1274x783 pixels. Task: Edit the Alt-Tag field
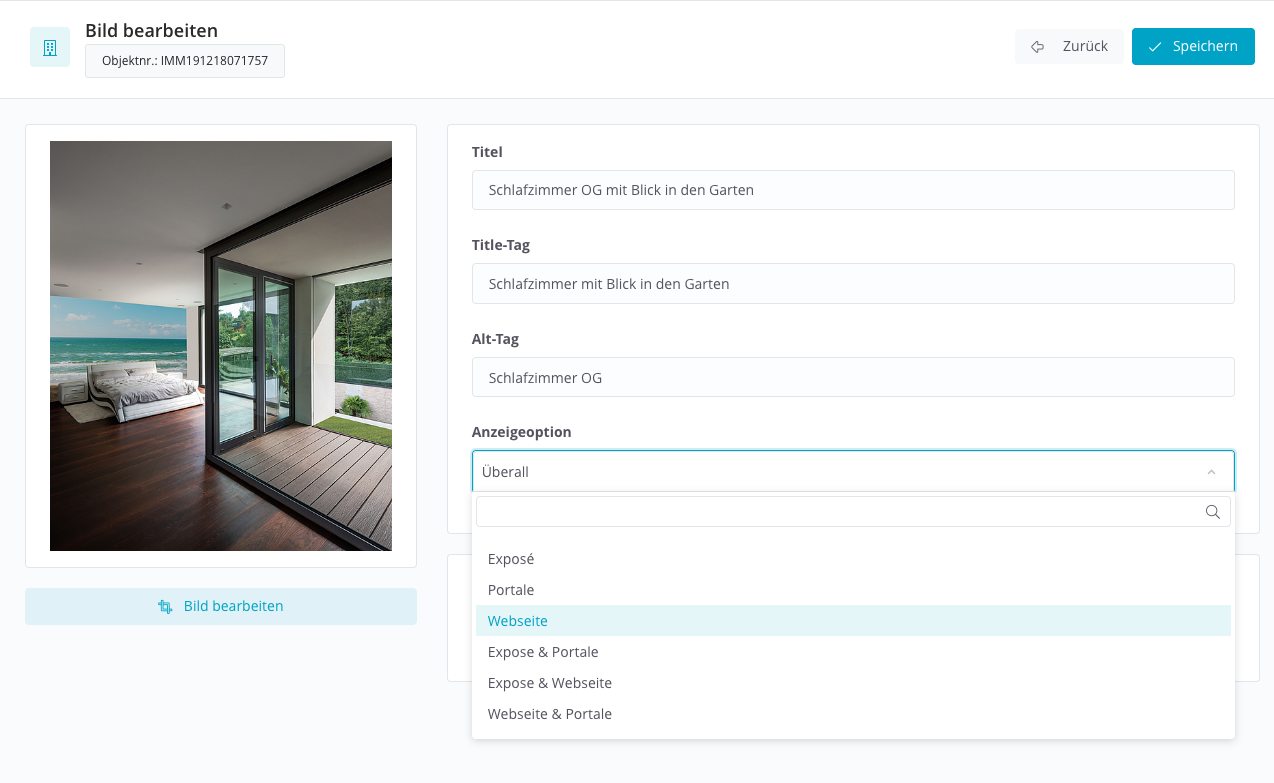[x=852, y=378]
